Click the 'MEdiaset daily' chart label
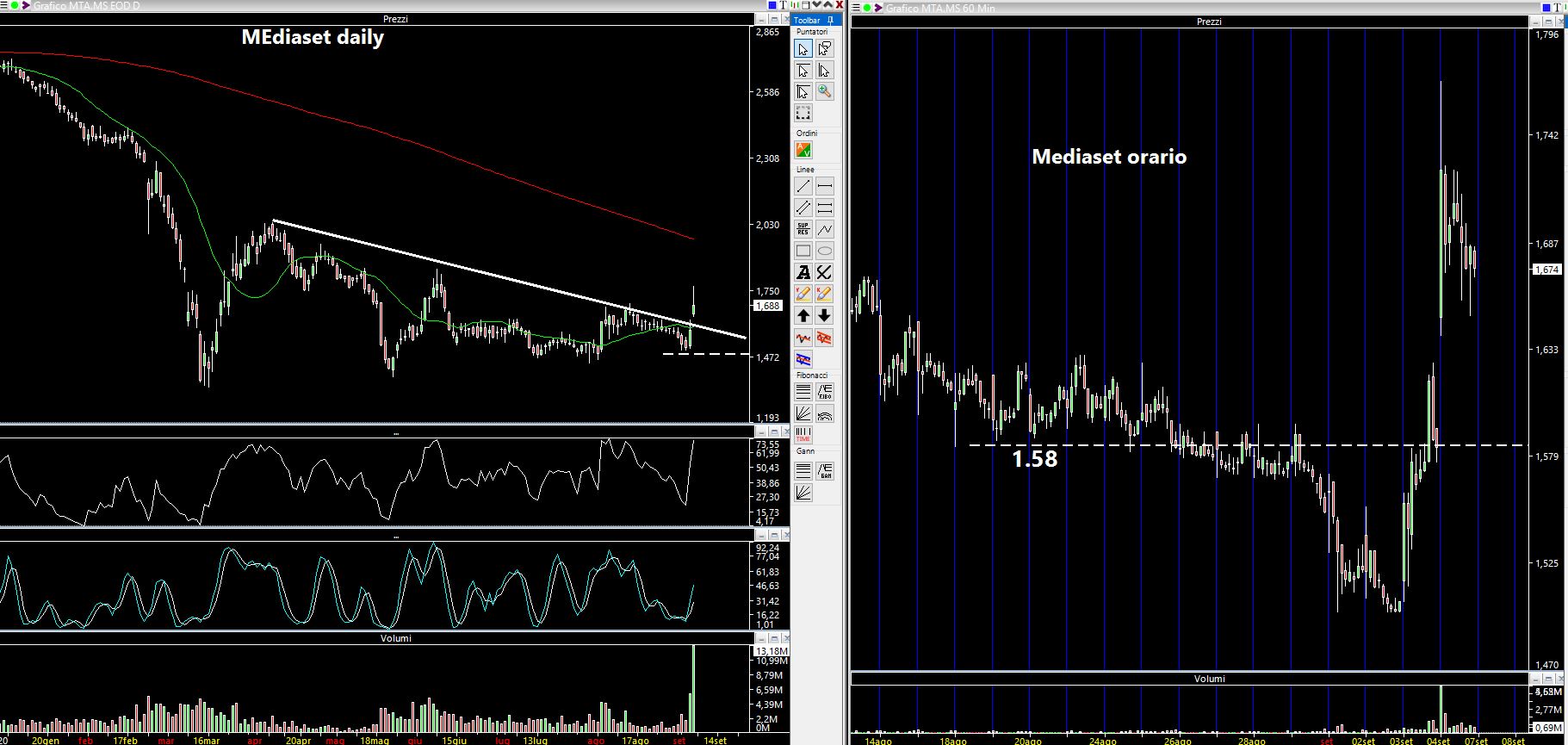The width and height of the screenshot is (1568, 745). (x=313, y=38)
